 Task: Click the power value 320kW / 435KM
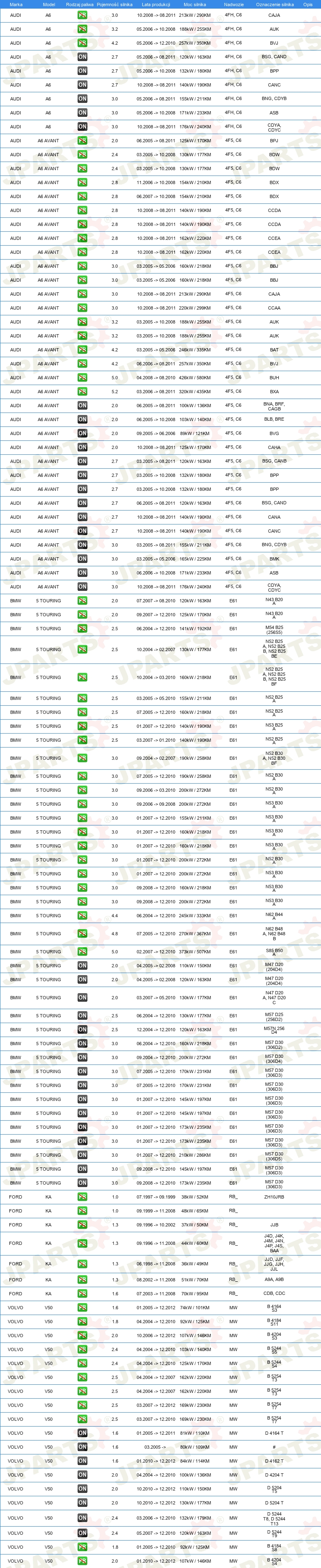(195, 392)
